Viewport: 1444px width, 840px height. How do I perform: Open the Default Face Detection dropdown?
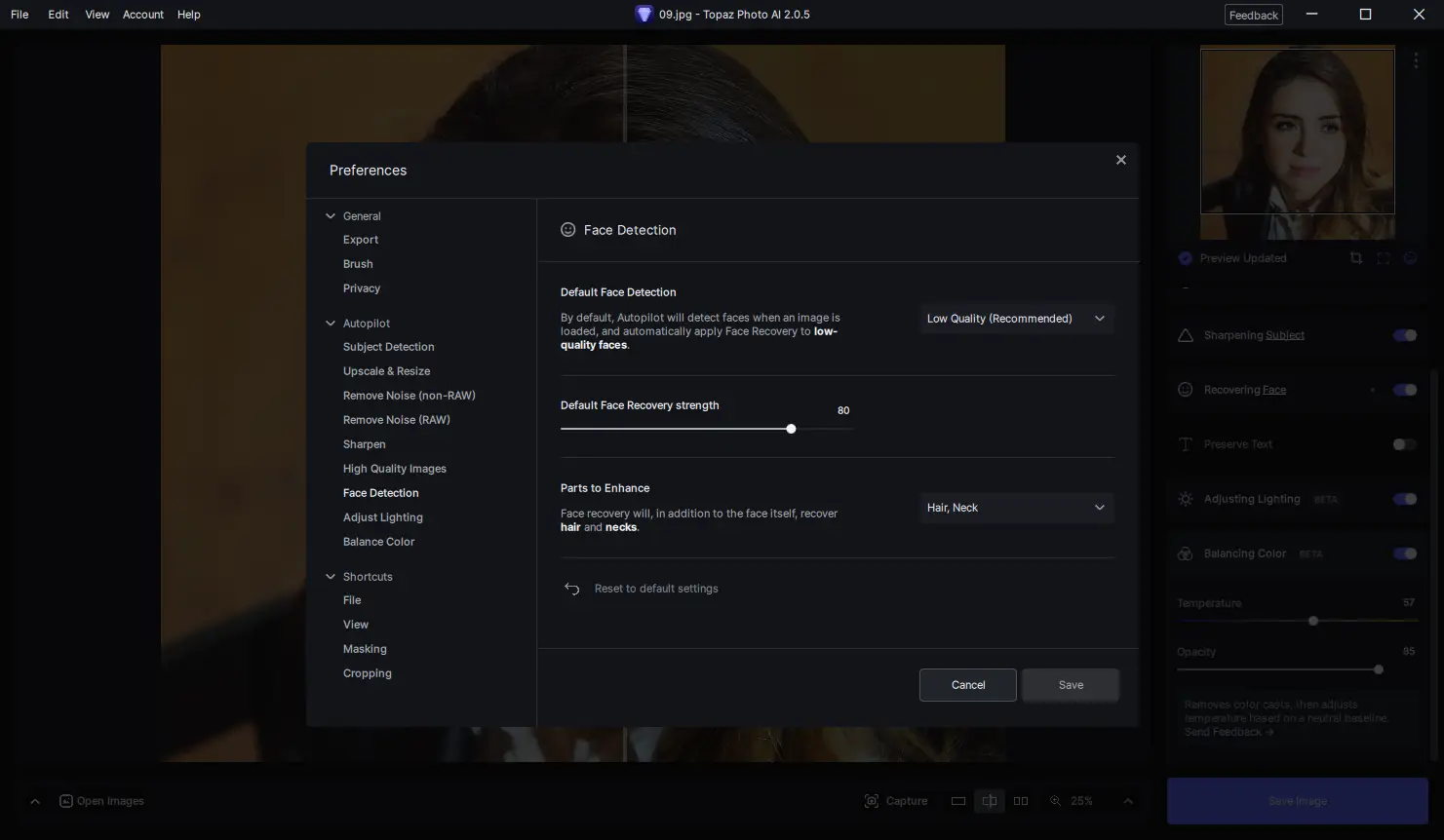pyautogui.click(x=1016, y=319)
